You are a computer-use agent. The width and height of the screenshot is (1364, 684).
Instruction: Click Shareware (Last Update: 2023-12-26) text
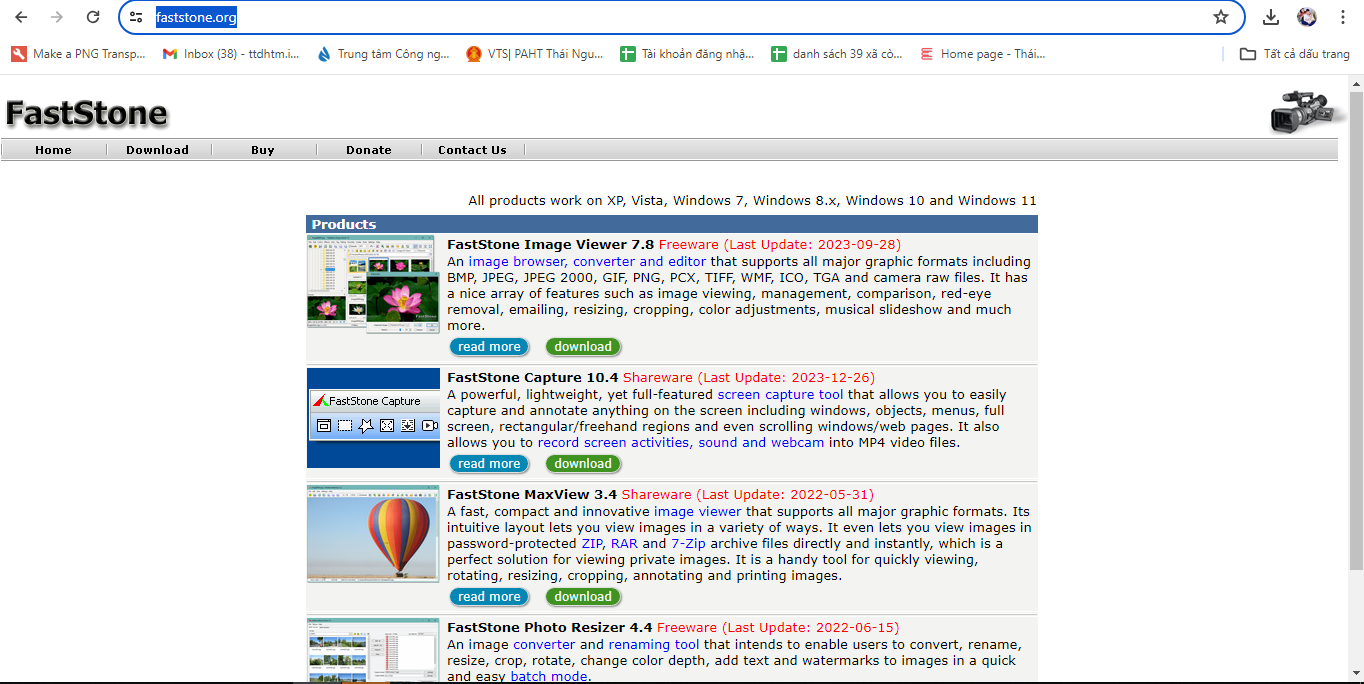click(x=749, y=378)
